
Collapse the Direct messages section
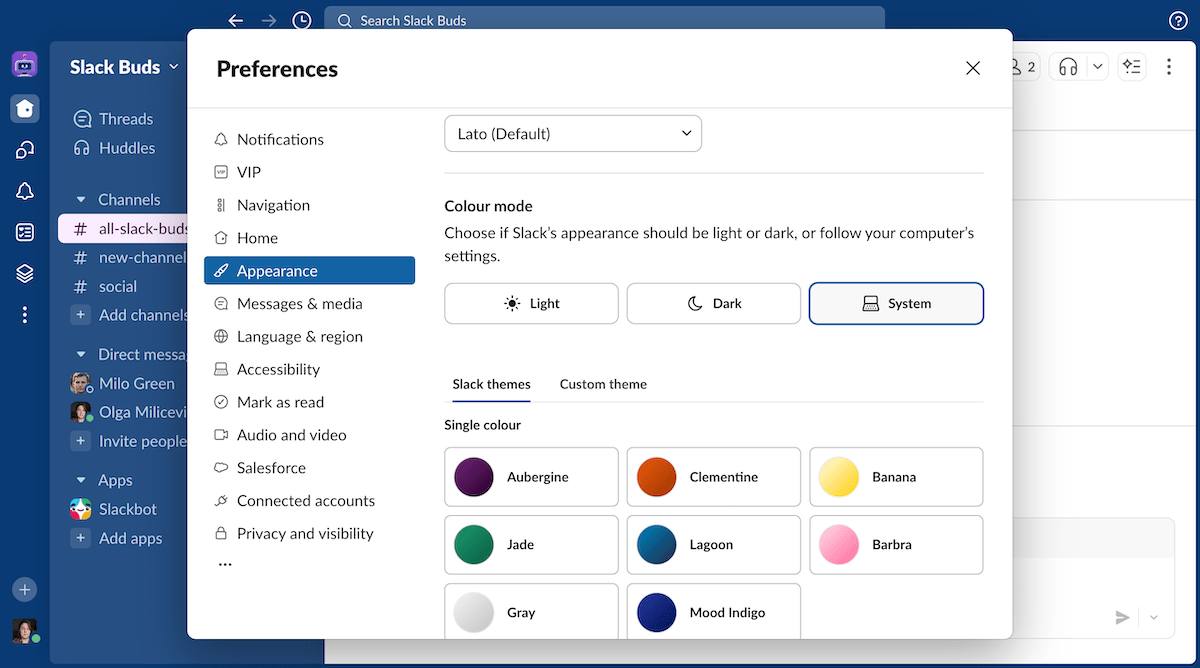tap(82, 354)
